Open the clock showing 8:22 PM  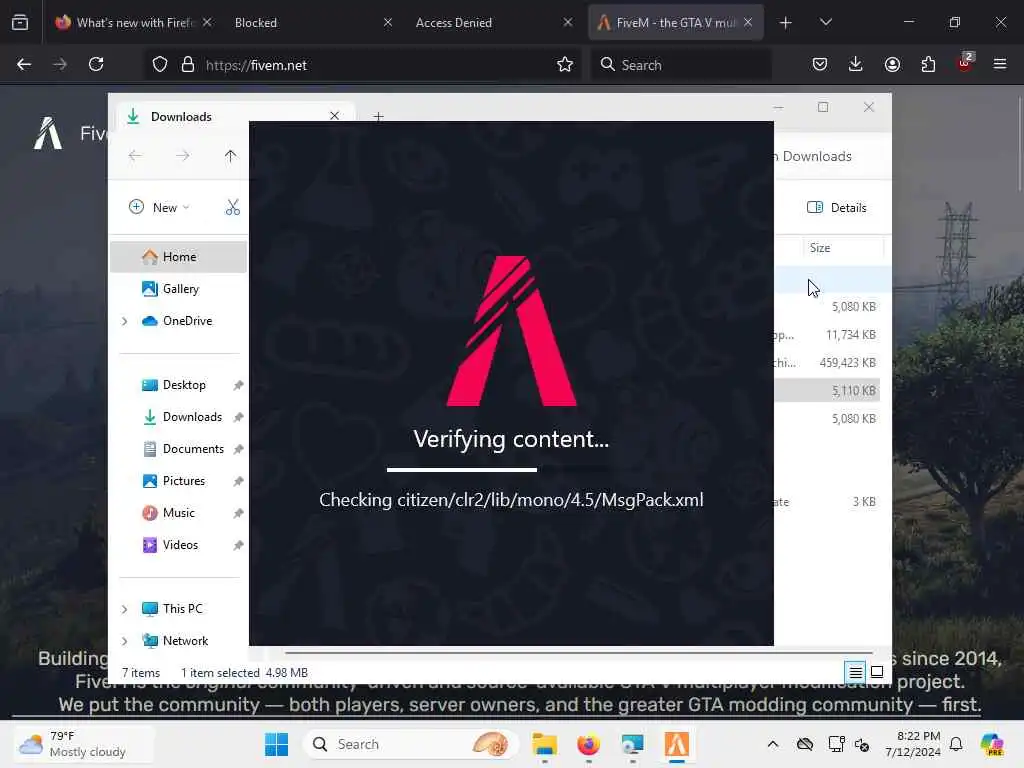[x=913, y=744]
